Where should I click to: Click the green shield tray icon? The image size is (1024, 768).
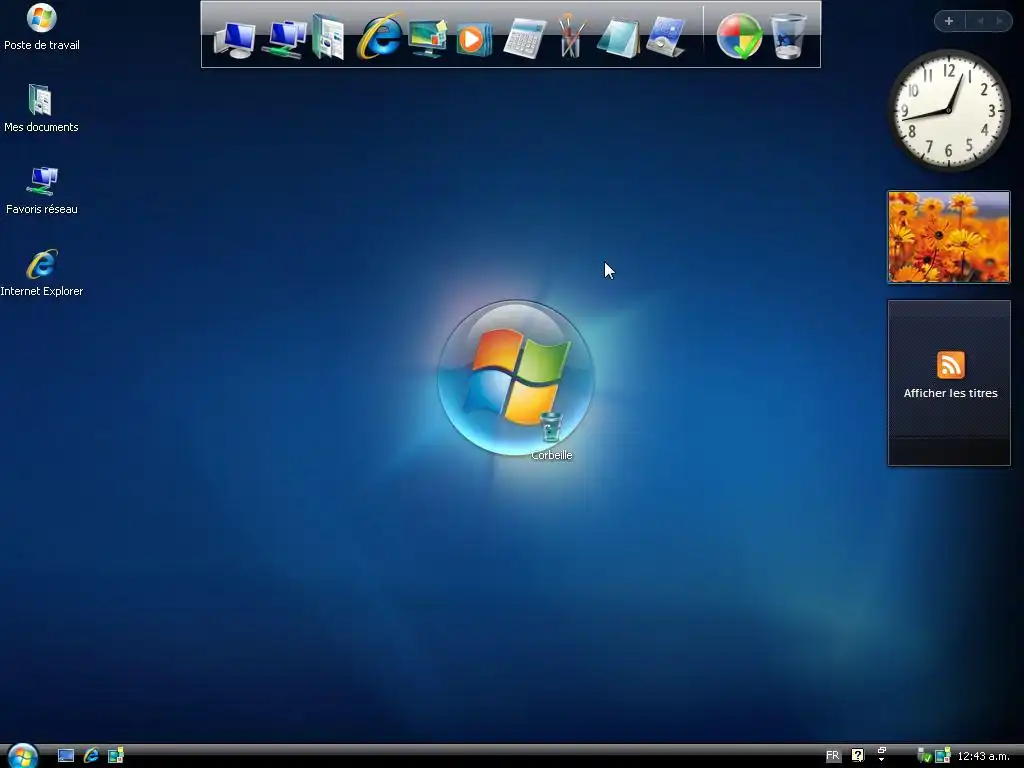tap(924, 756)
